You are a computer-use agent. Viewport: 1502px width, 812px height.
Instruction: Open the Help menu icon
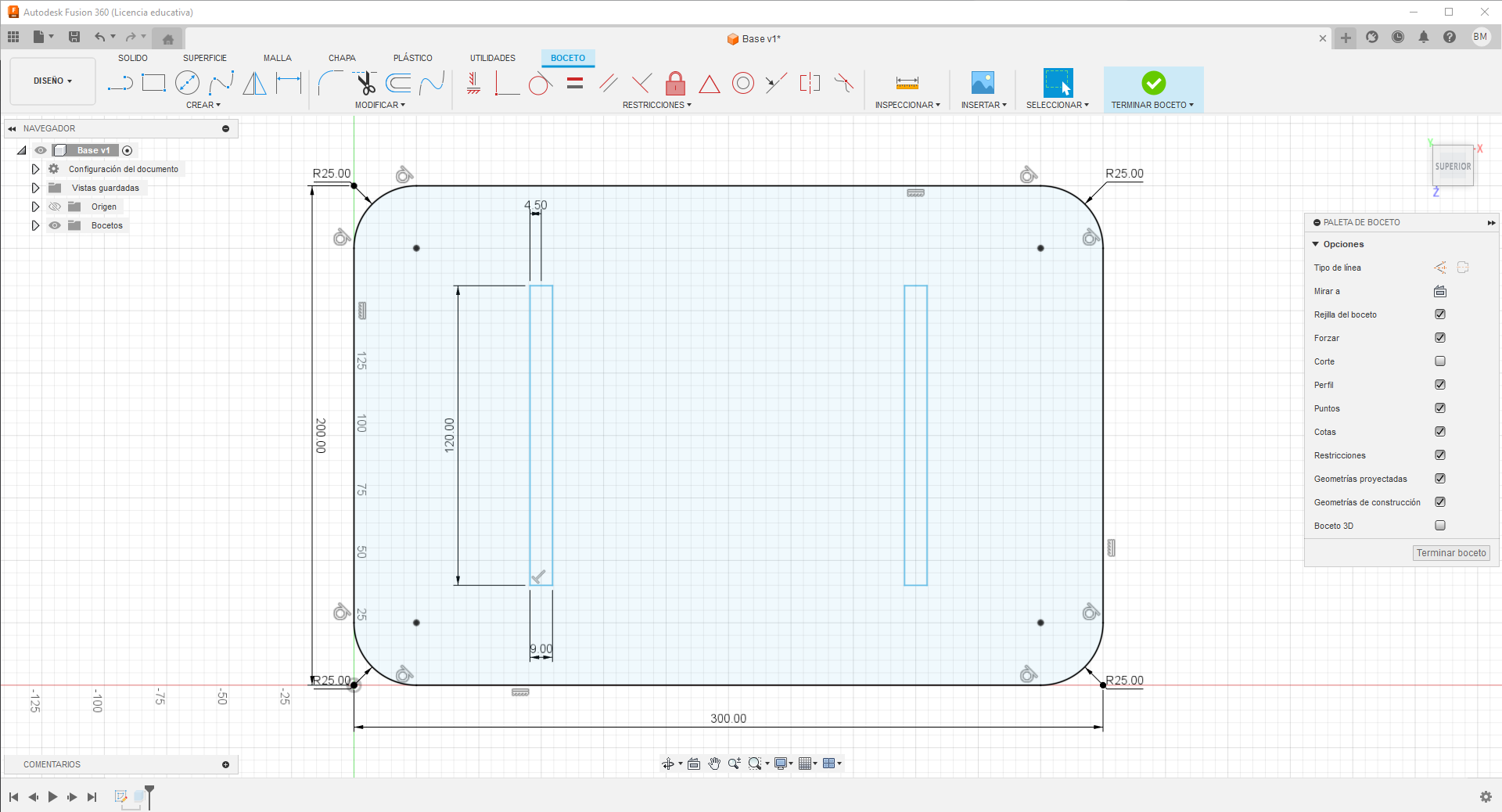pyautogui.click(x=1450, y=37)
